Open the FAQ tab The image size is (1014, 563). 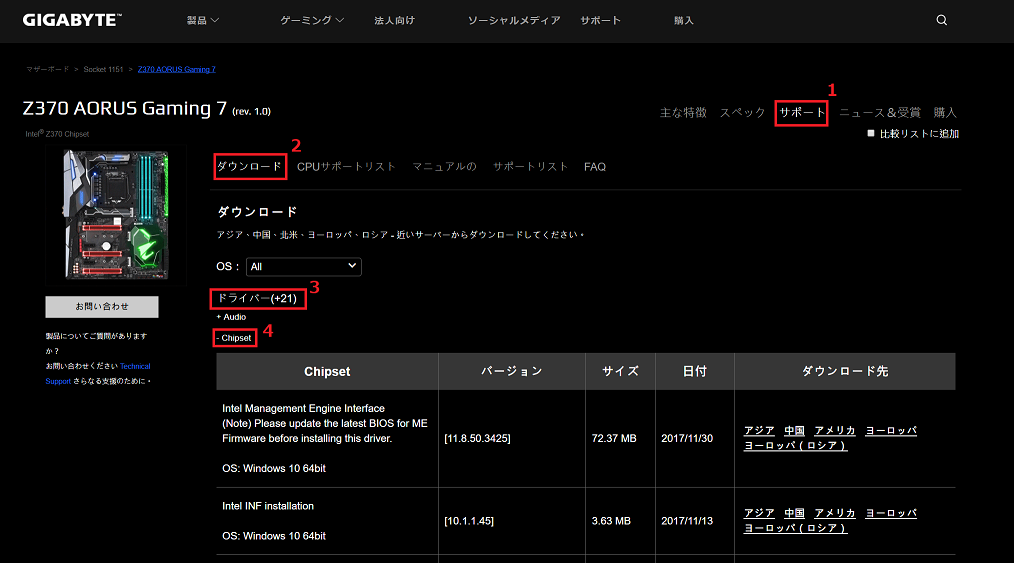(595, 167)
